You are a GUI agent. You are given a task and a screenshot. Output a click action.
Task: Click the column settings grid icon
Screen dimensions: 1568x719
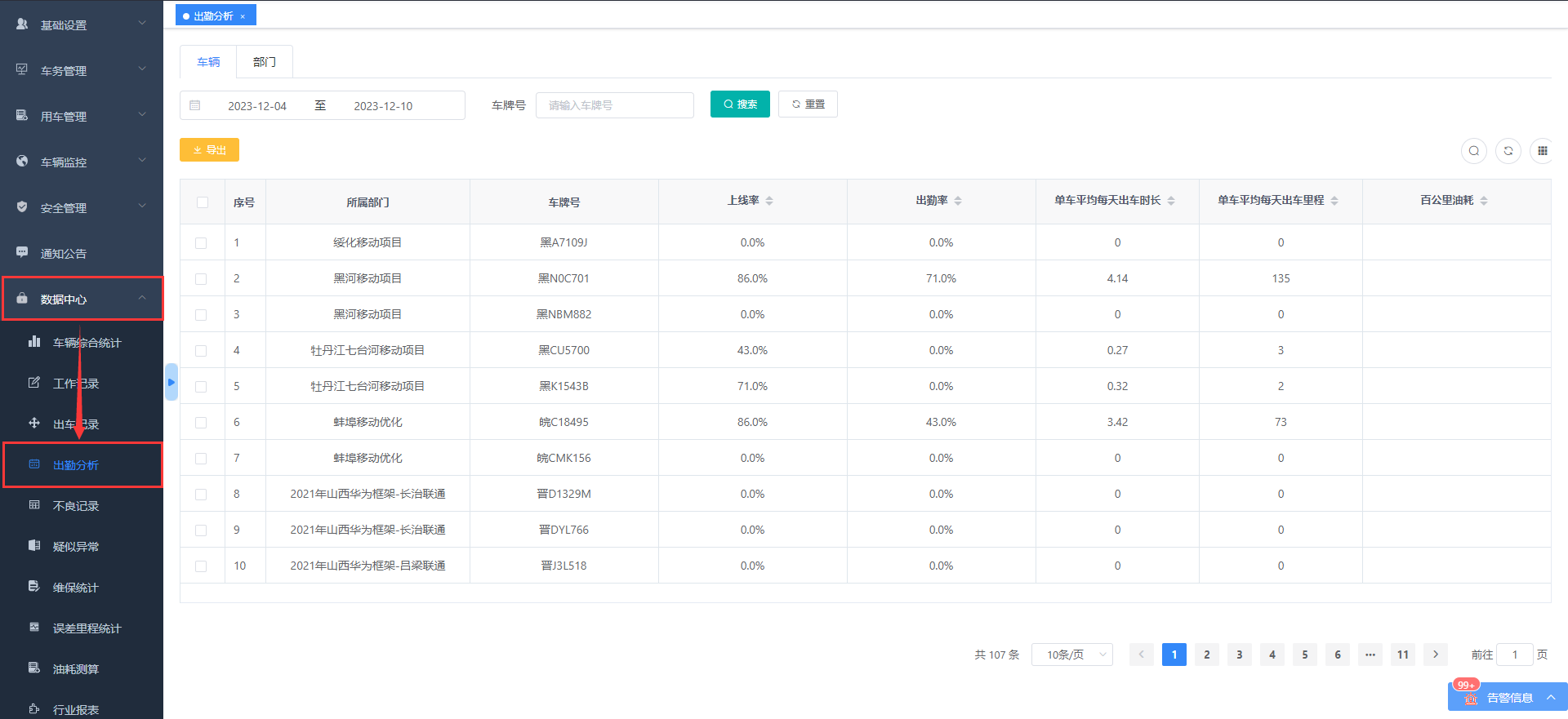[1543, 151]
